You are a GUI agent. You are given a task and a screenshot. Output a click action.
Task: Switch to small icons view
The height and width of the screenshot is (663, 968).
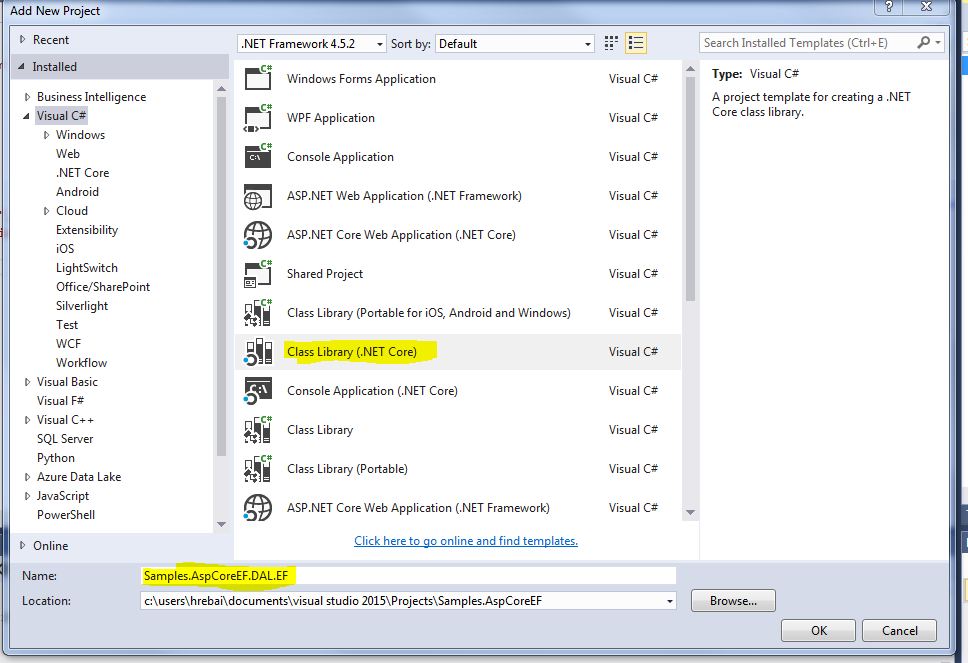coord(611,43)
